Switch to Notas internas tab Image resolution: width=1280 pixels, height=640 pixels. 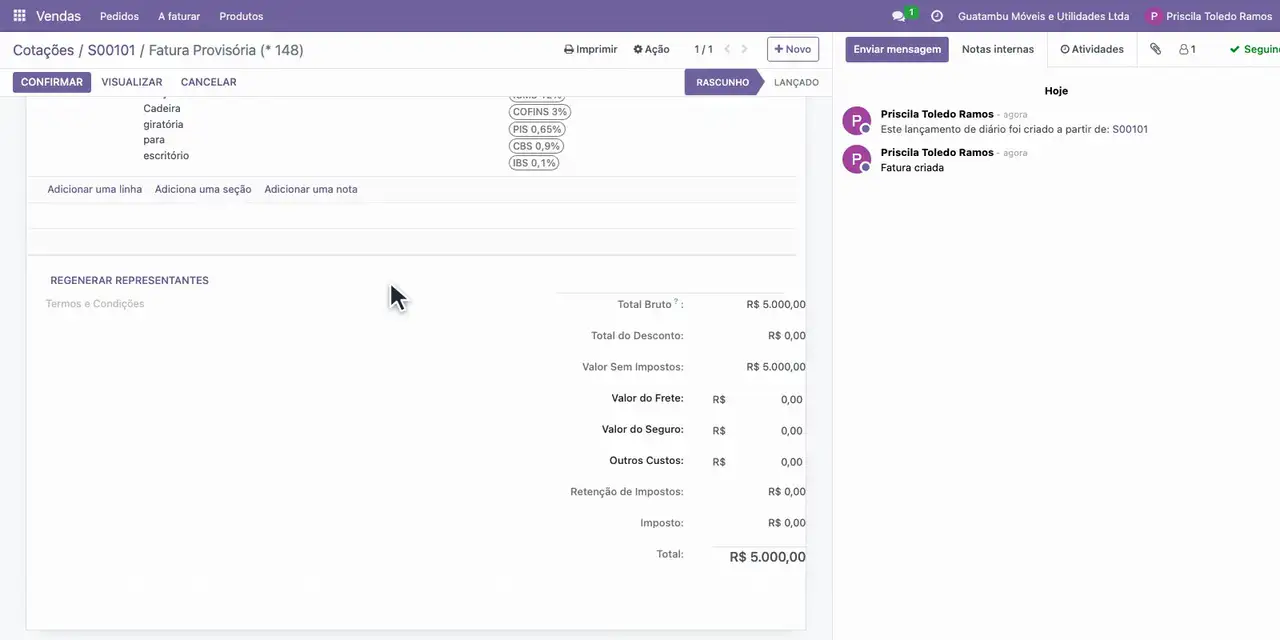[x=998, y=49]
